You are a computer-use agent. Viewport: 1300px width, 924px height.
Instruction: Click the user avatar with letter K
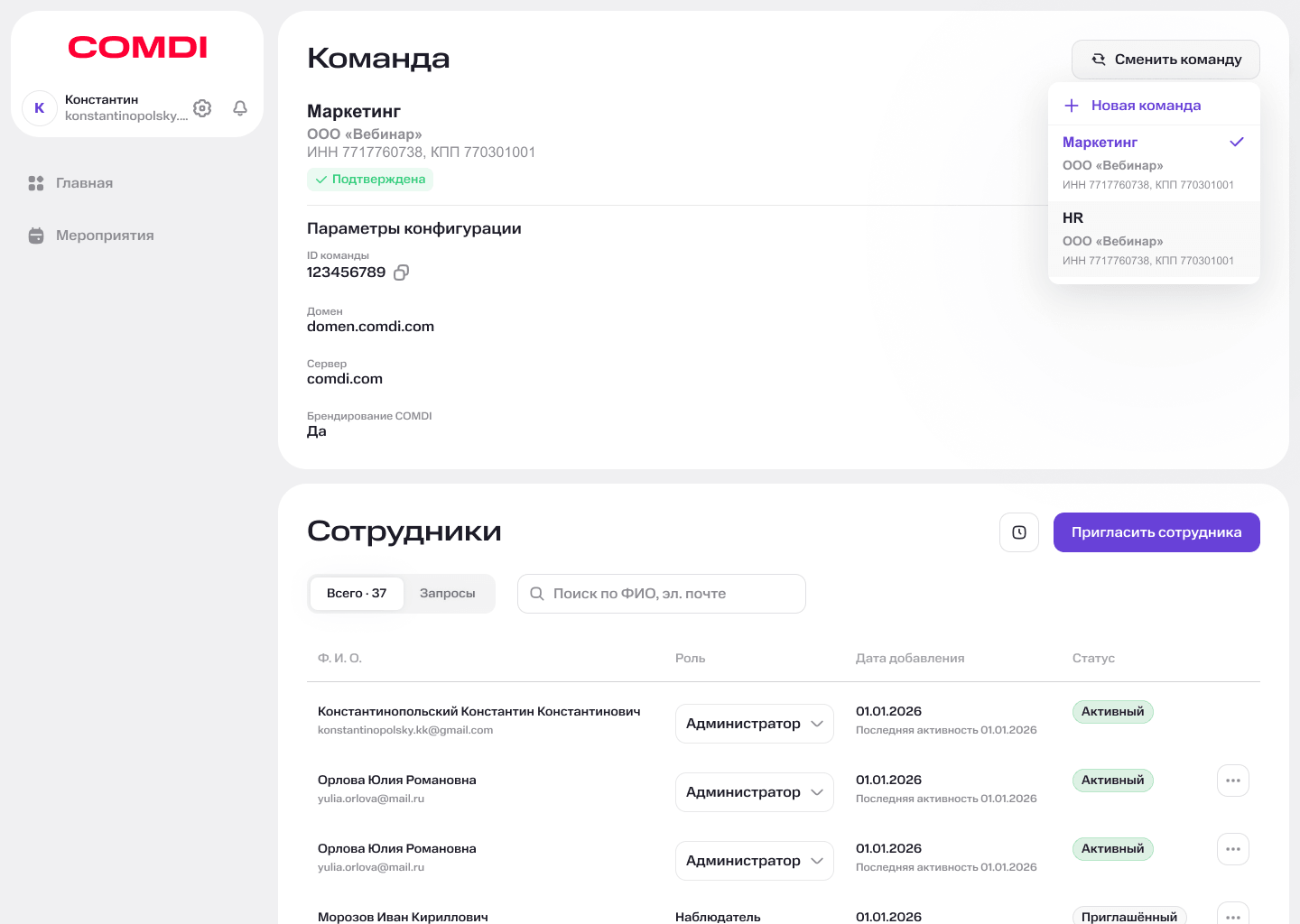click(40, 108)
